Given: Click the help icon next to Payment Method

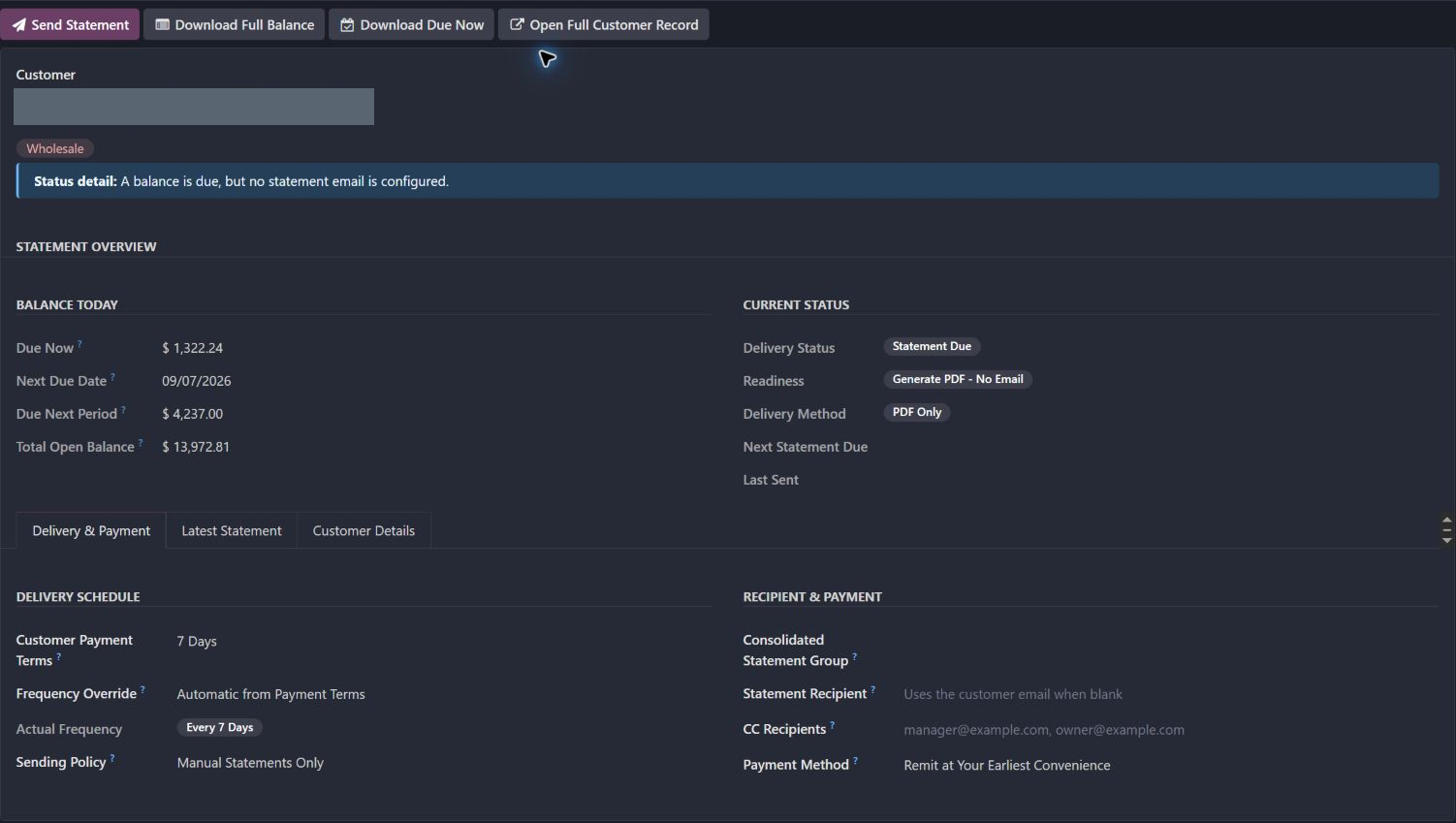Looking at the screenshot, I should coord(855,761).
